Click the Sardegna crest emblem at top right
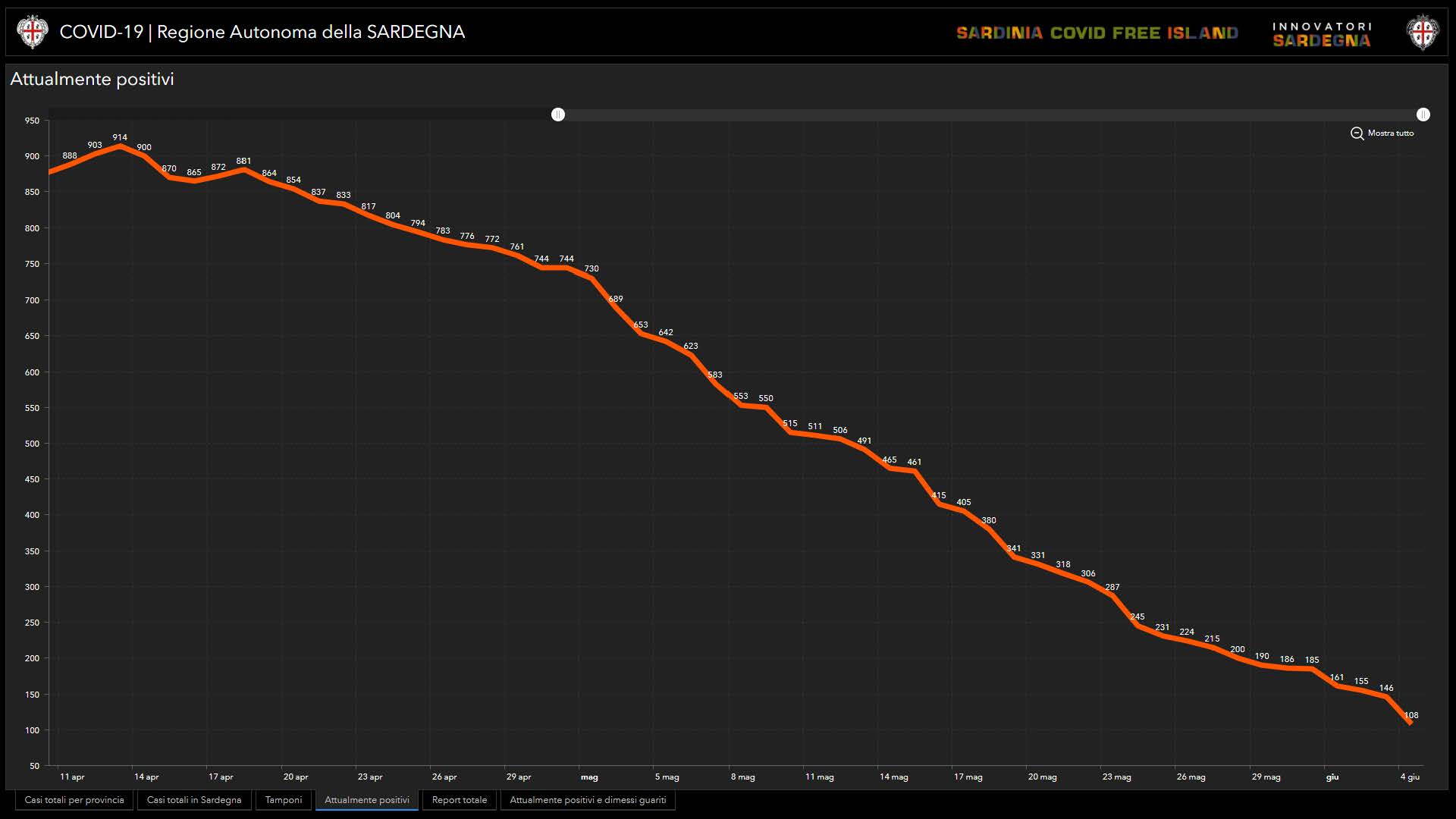1456x819 pixels. tap(1423, 33)
